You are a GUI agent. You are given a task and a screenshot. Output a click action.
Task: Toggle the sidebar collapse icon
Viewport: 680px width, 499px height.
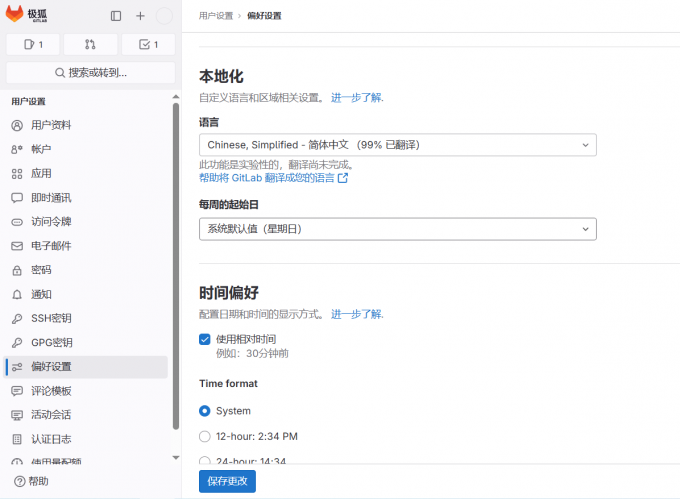pos(116,16)
